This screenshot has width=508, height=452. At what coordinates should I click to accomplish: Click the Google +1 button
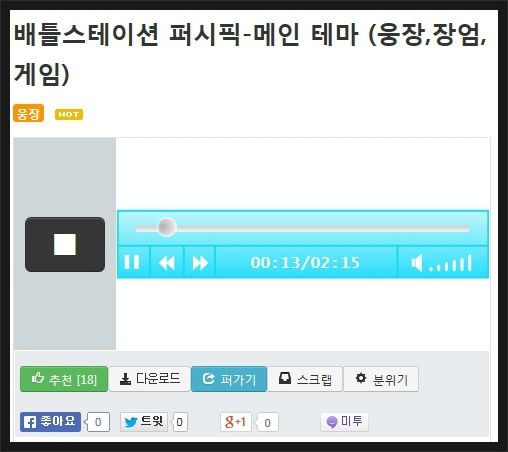point(236,422)
